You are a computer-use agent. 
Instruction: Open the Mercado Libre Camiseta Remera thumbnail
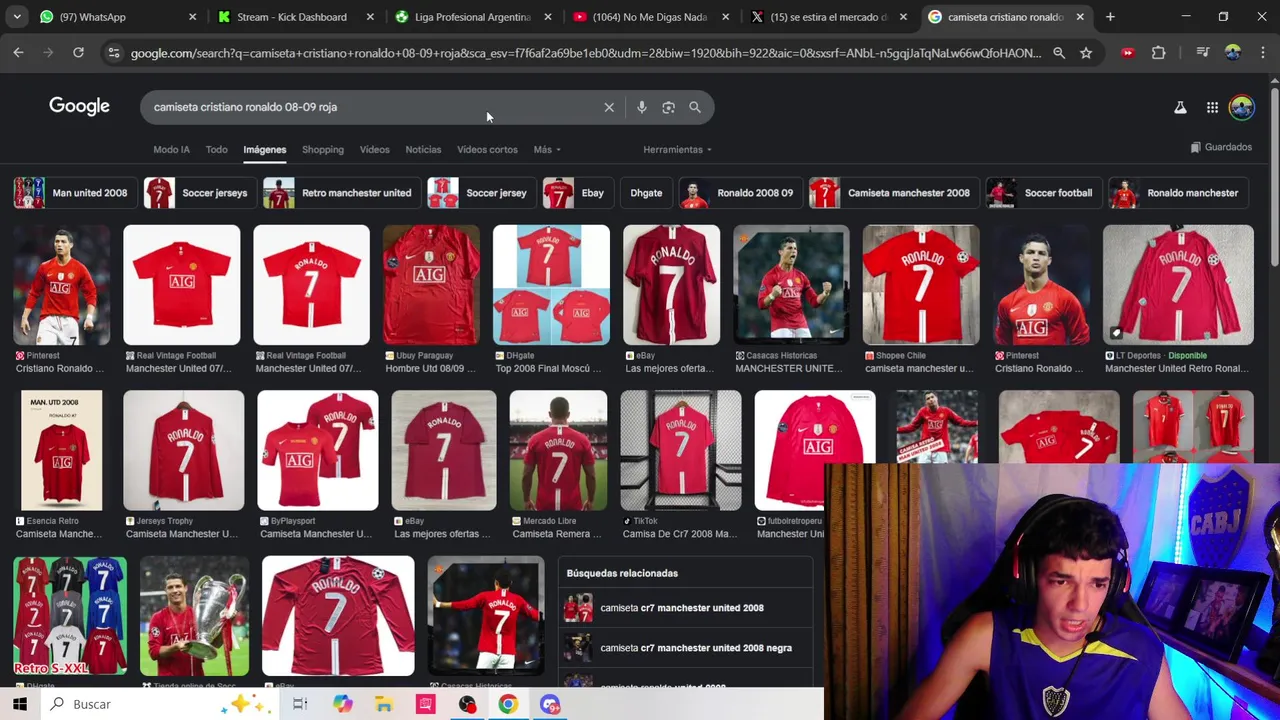(x=558, y=451)
